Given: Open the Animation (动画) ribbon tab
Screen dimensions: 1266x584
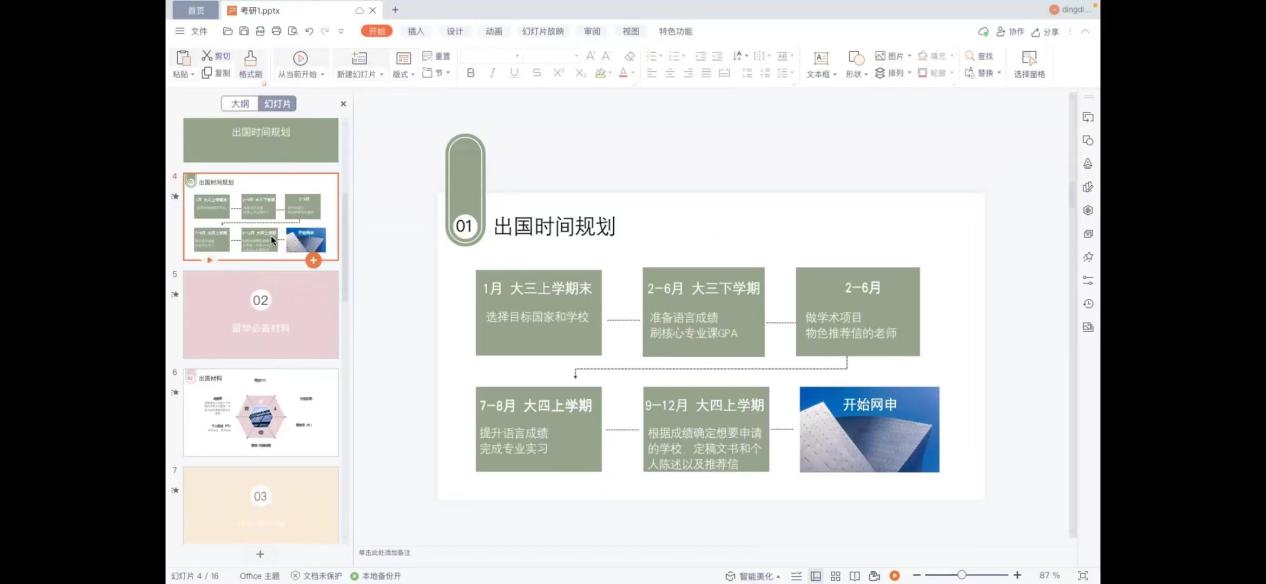Looking at the screenshot, I should tap(493, 32).
